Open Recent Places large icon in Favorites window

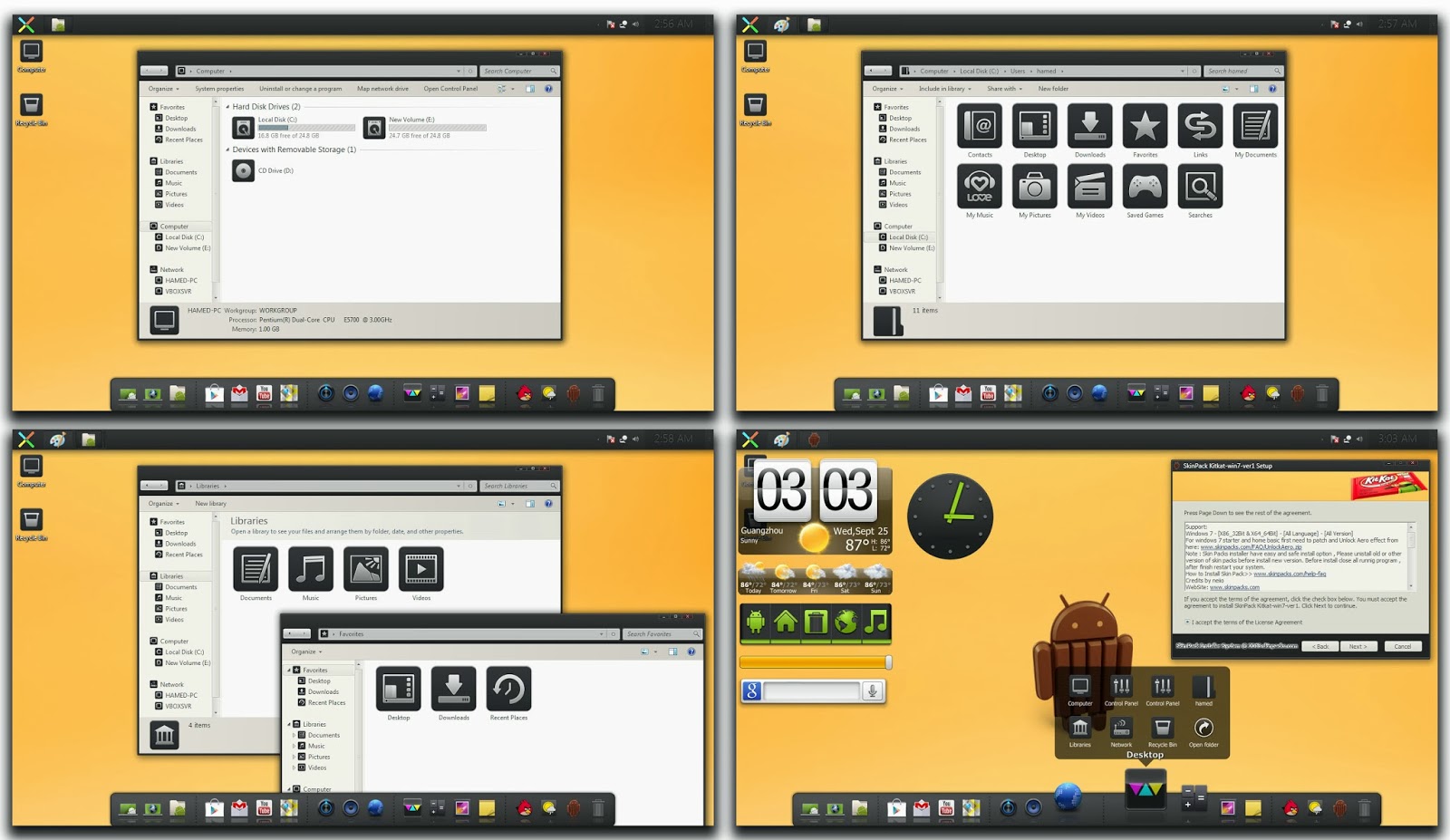[509, 689]
